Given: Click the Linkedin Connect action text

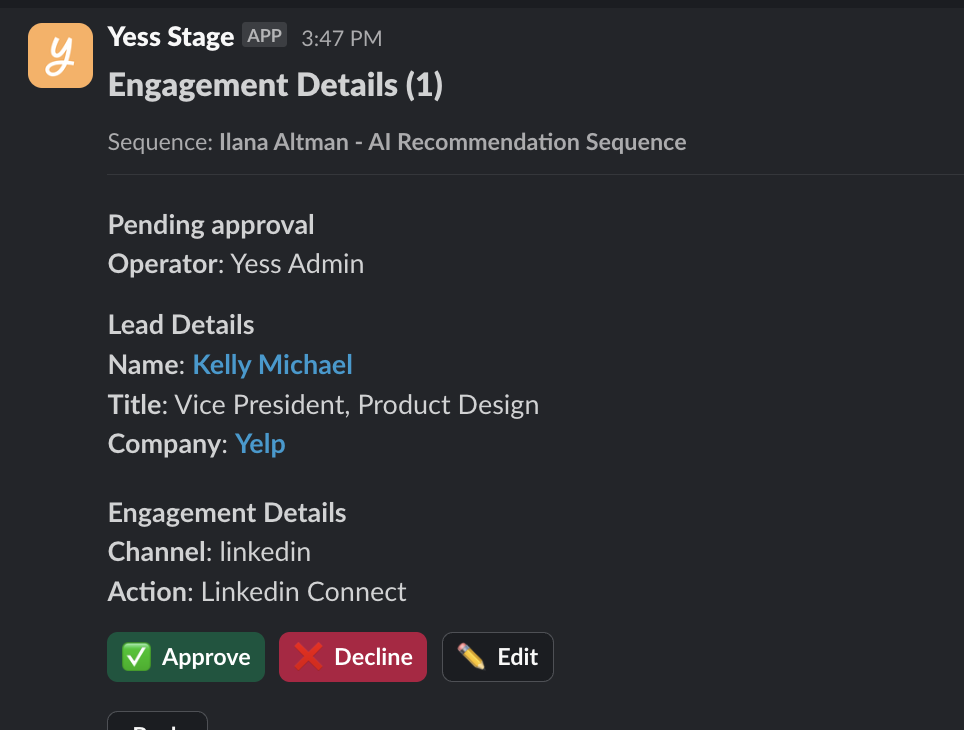Looking at the screenshot, I should (x=303, y=592).
